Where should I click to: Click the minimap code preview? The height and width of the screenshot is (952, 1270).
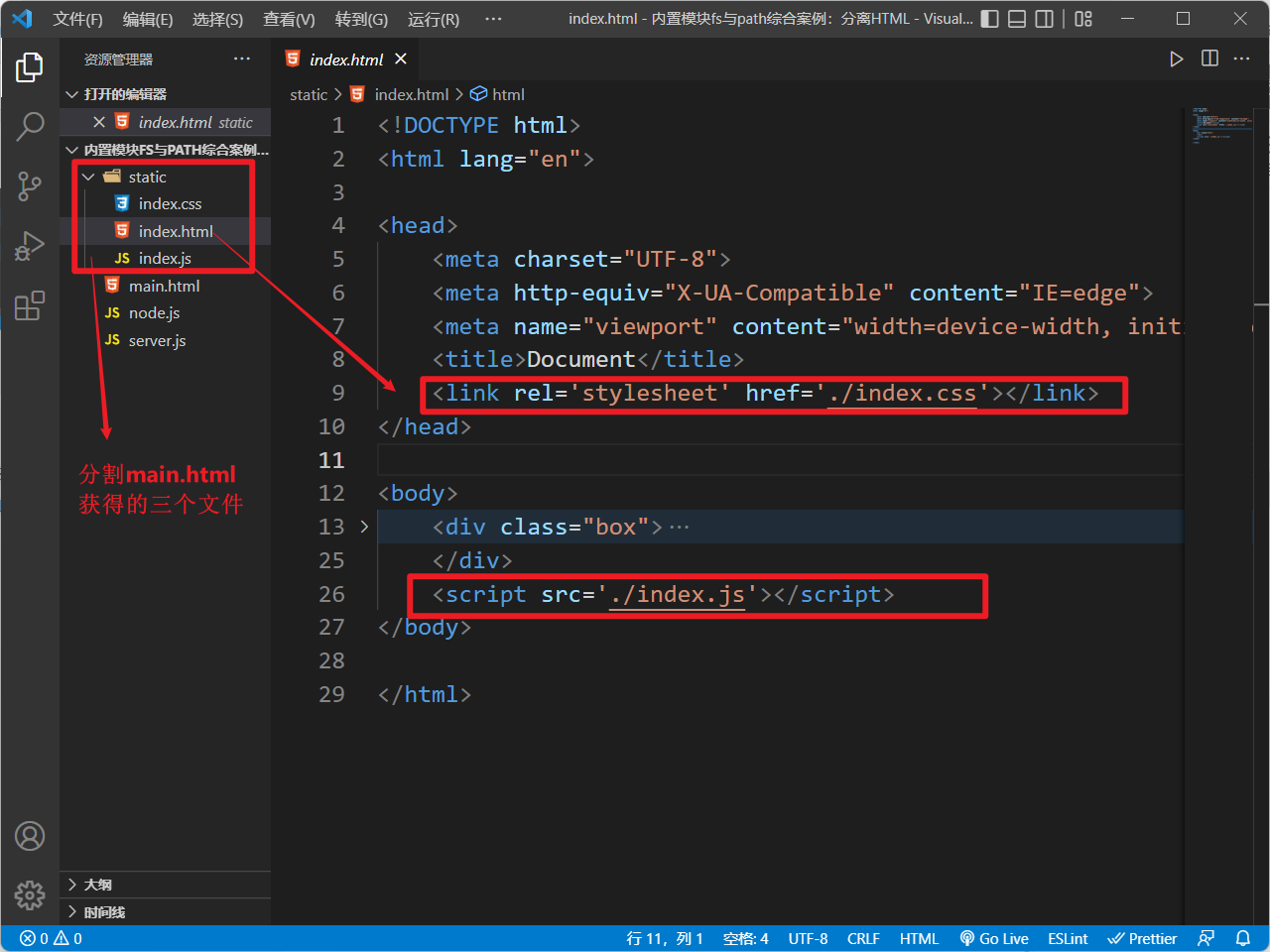[1222, 127]
